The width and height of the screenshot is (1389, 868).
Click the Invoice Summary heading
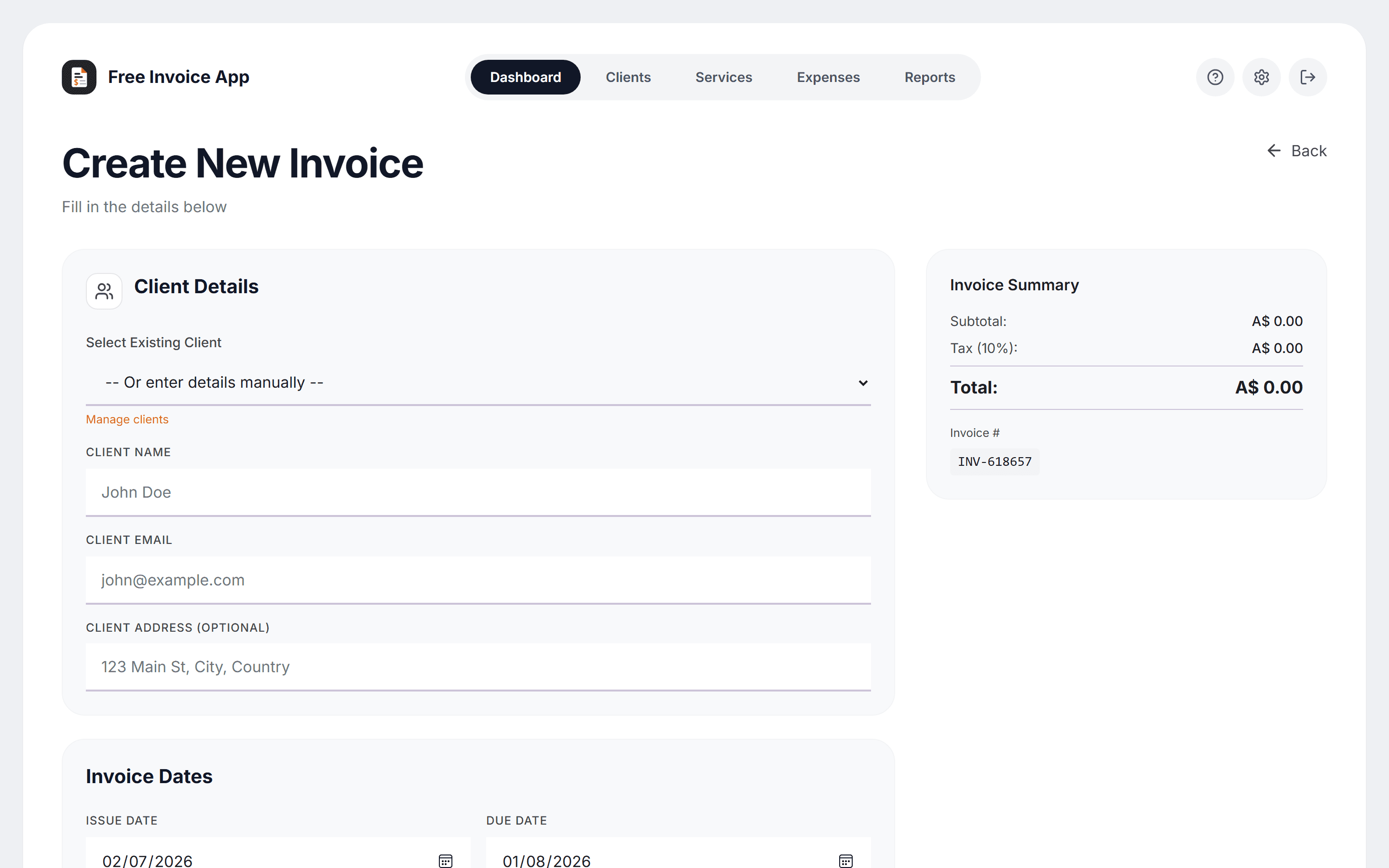(1014, 285)
